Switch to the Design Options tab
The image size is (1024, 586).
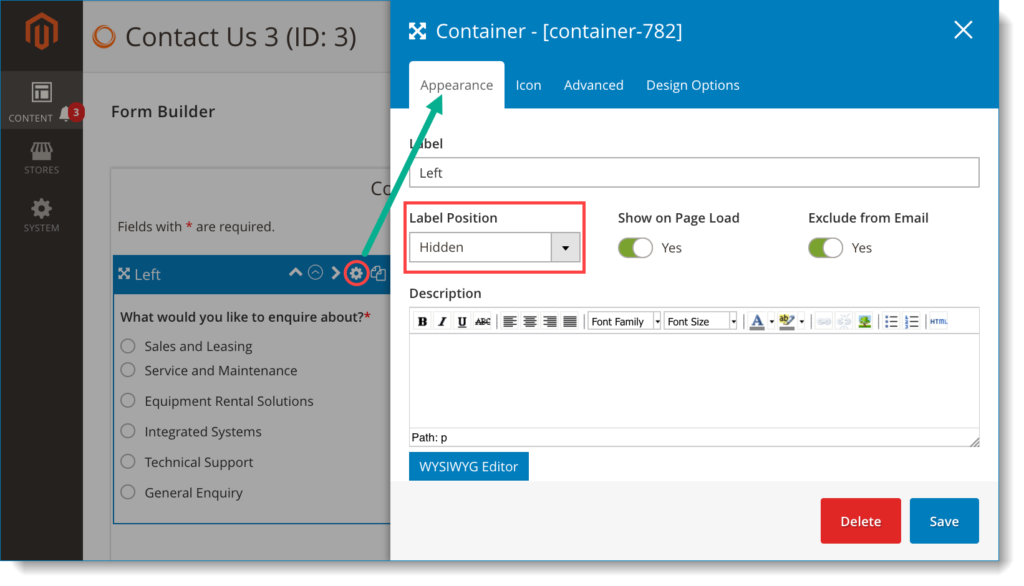692,85
